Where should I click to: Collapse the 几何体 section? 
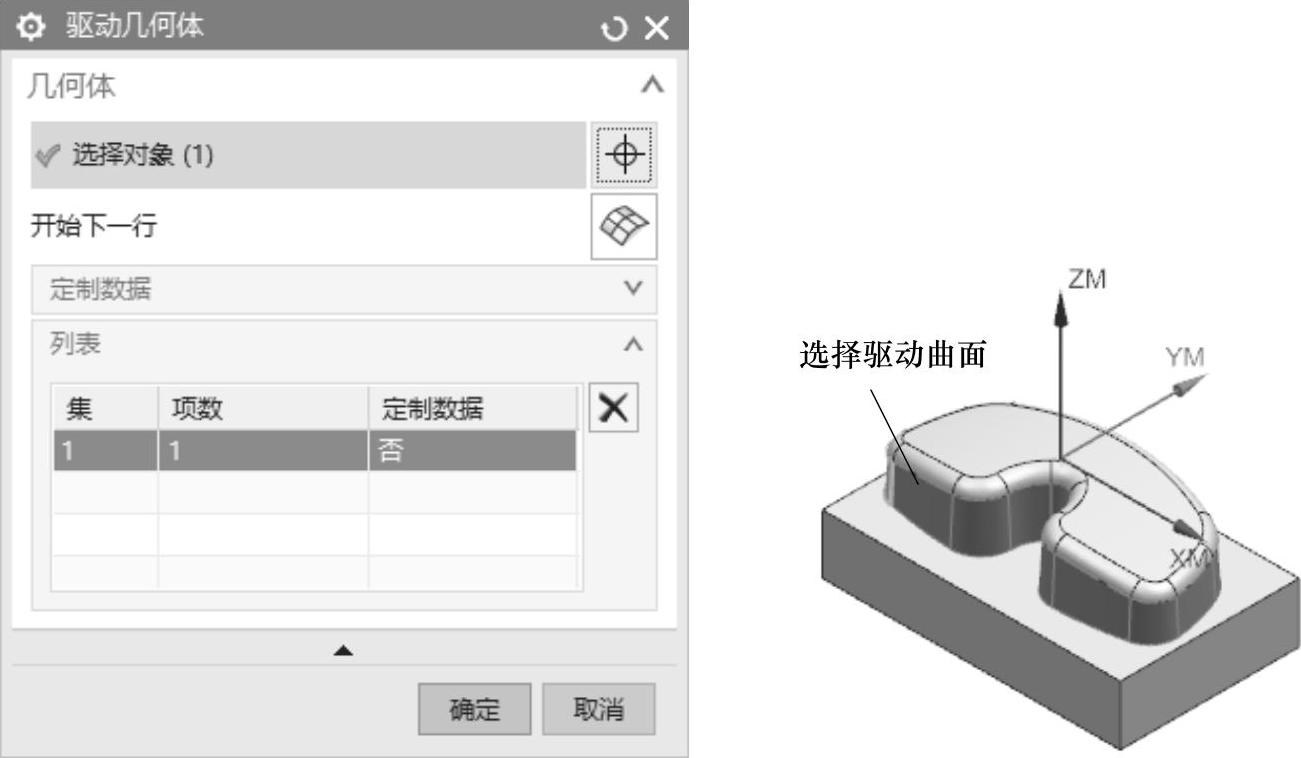[x=652, y=86]
